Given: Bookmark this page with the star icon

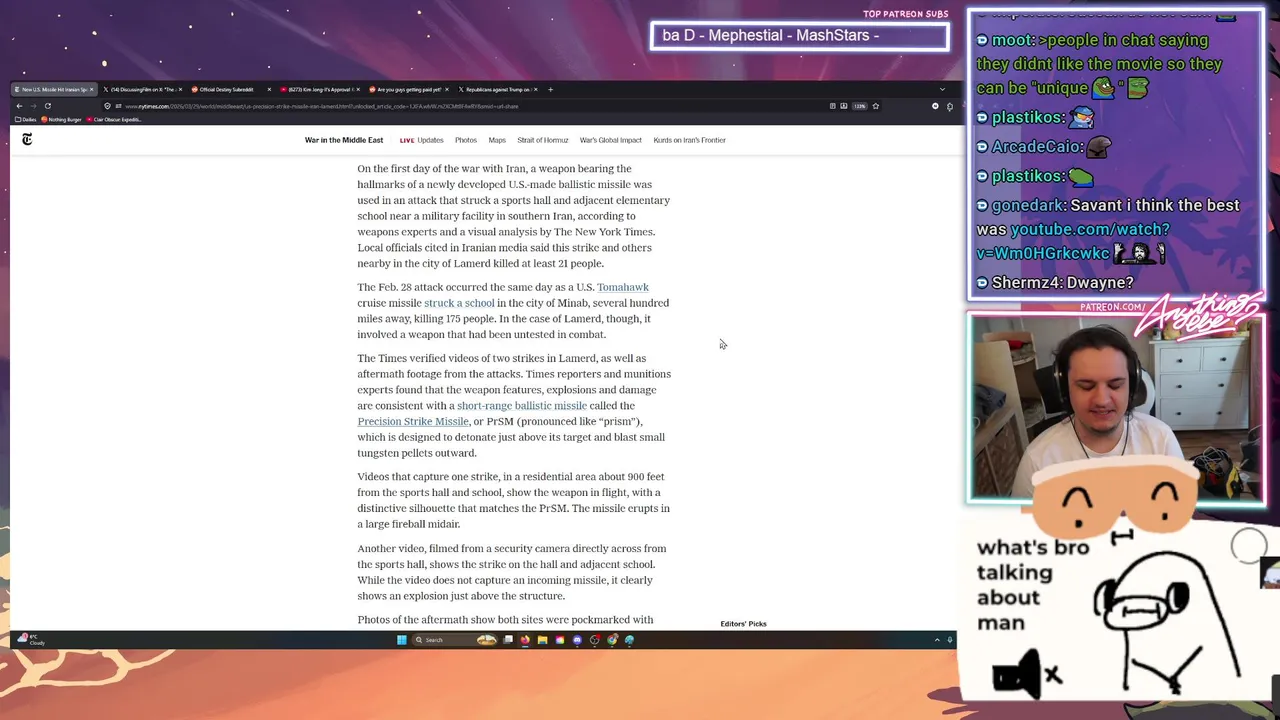Looking at the screenshot, I should (x=875, y=106).
